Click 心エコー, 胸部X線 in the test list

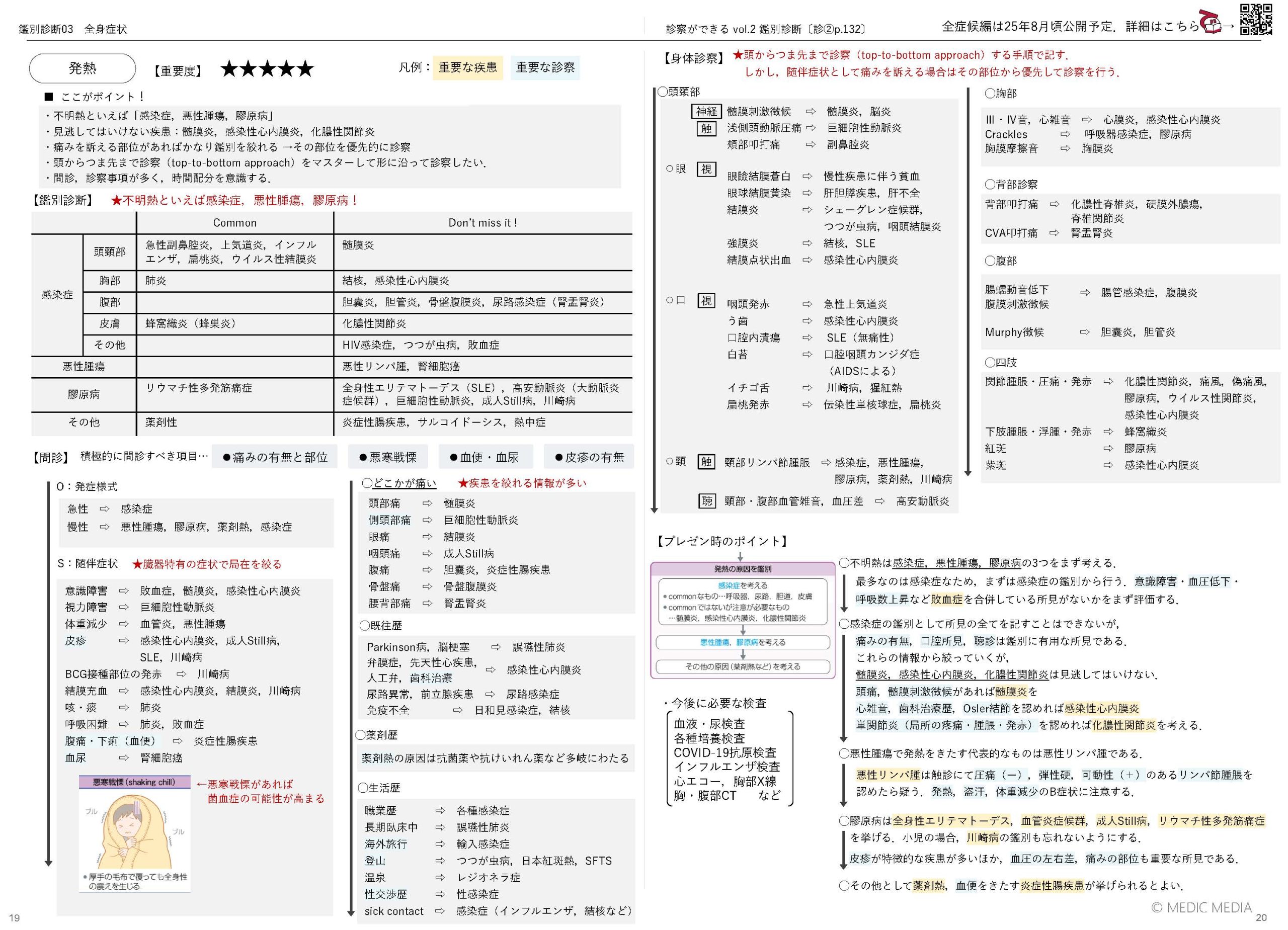(725, 781)
